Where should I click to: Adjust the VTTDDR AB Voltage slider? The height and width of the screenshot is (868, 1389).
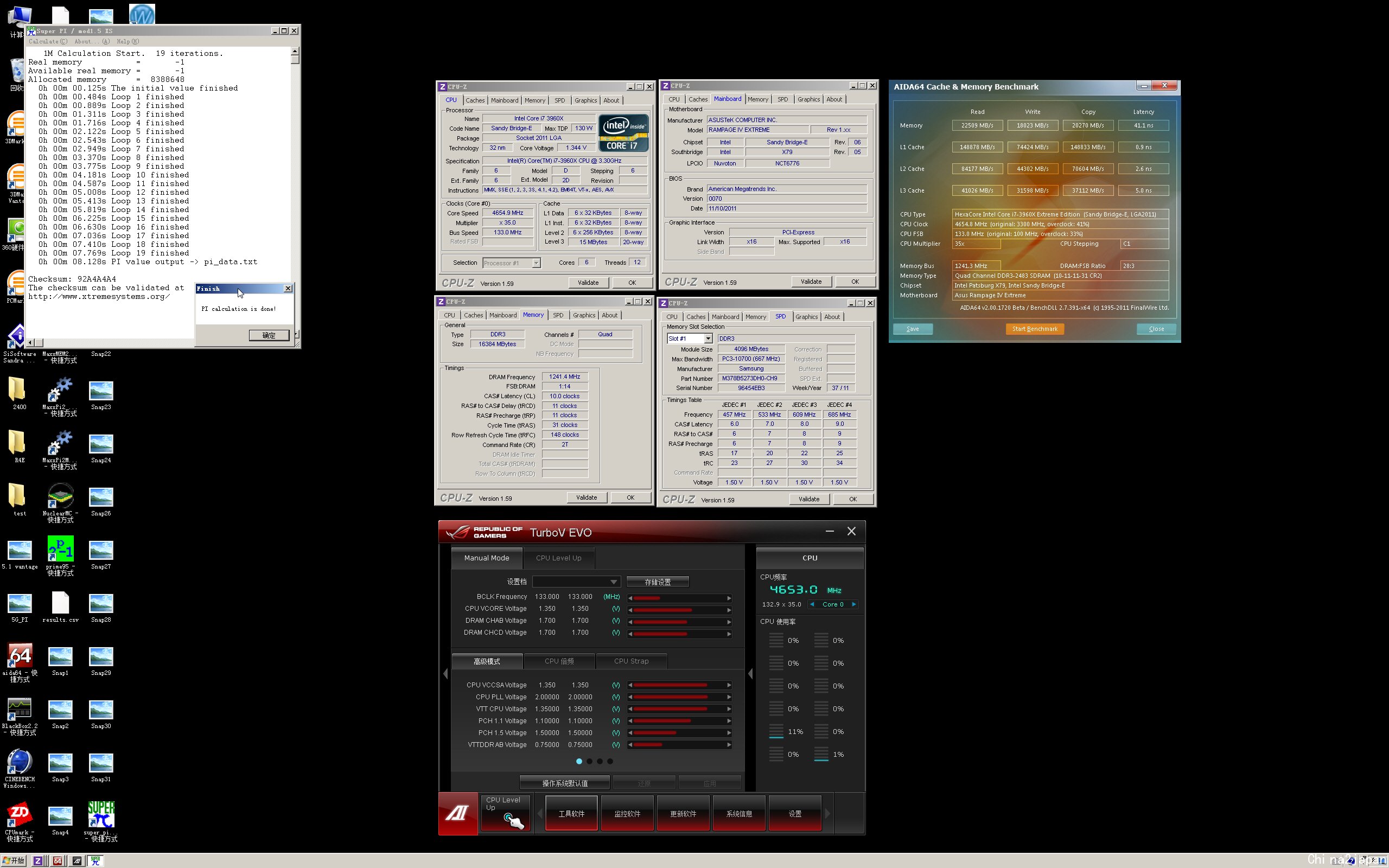click(679, 744)
